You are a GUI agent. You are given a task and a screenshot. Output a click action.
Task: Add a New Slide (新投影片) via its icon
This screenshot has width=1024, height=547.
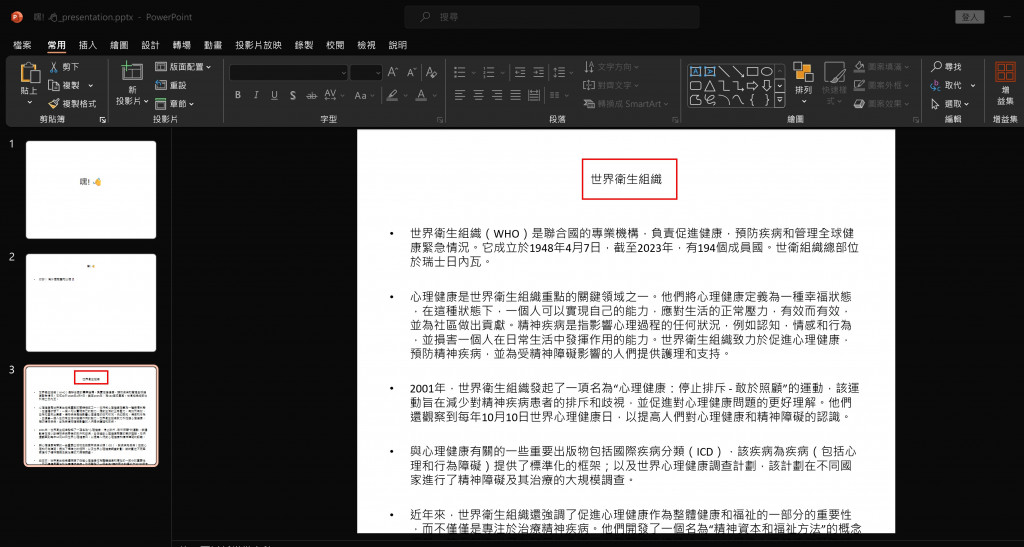click(132, 72)
